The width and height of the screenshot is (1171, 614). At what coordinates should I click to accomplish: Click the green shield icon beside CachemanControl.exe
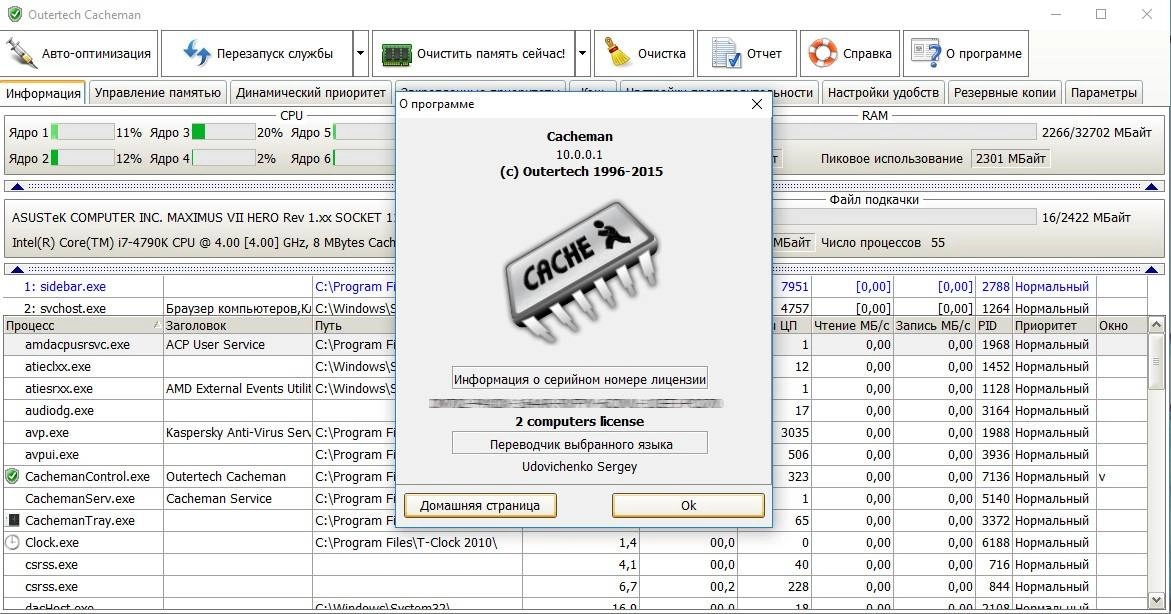(12, 476)
